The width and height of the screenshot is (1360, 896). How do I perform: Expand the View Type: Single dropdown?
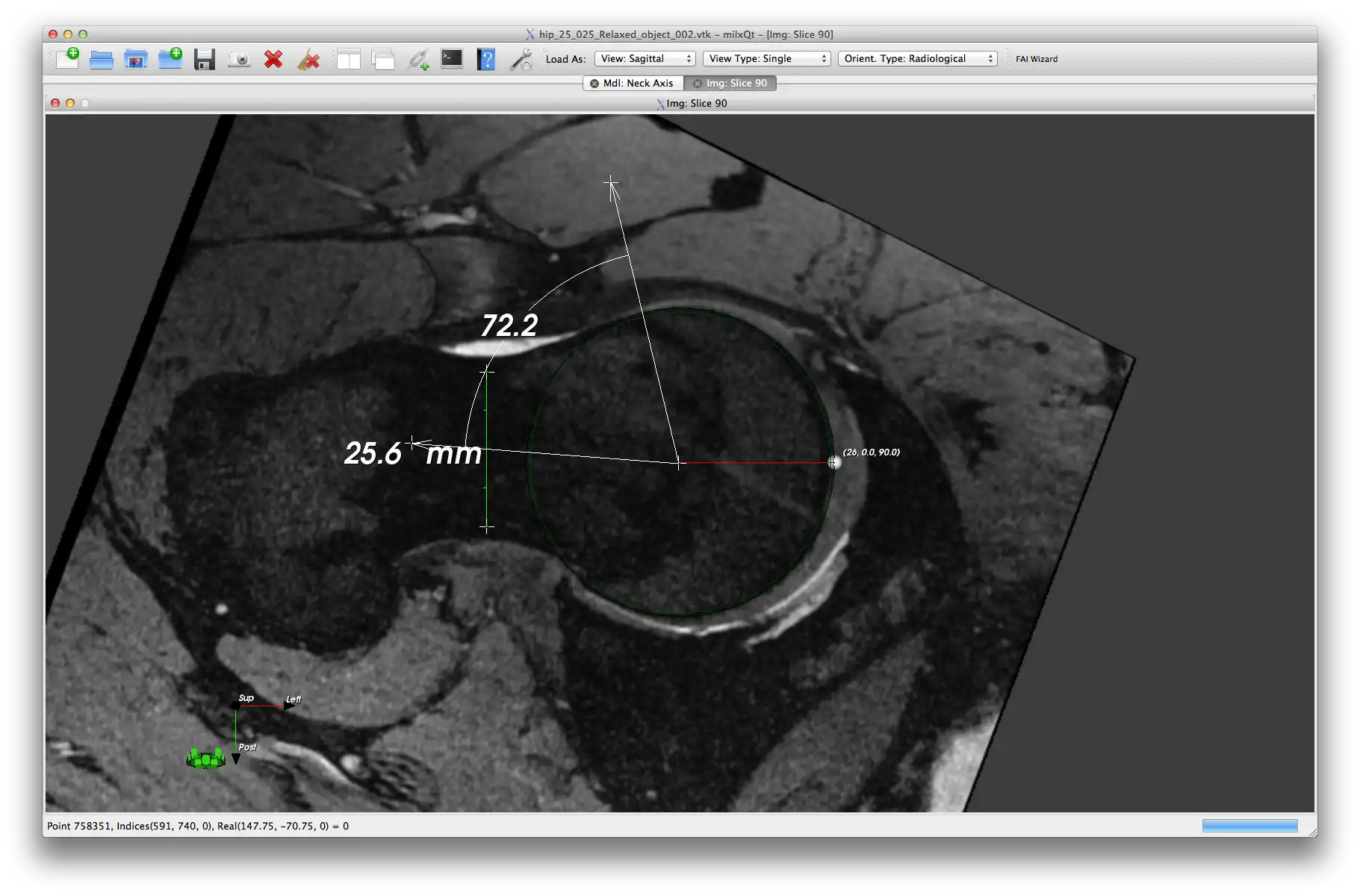pos(767,58)
